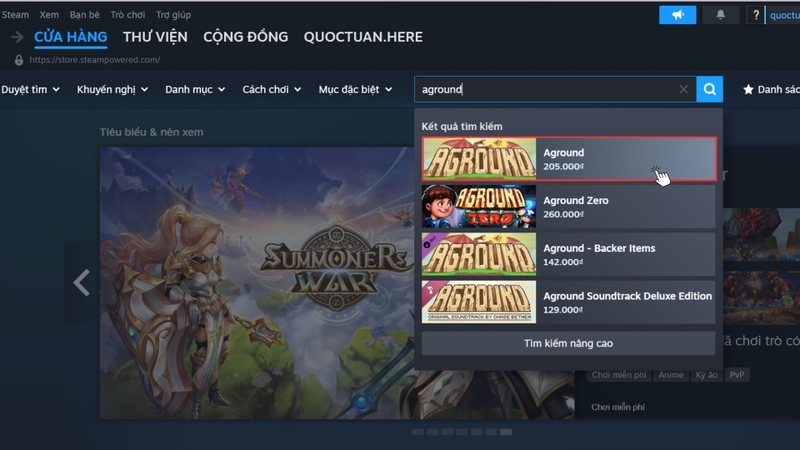The image size is (800, 450).
Task: Click the padlock icon beside the store URL
Action: (19, 60)
